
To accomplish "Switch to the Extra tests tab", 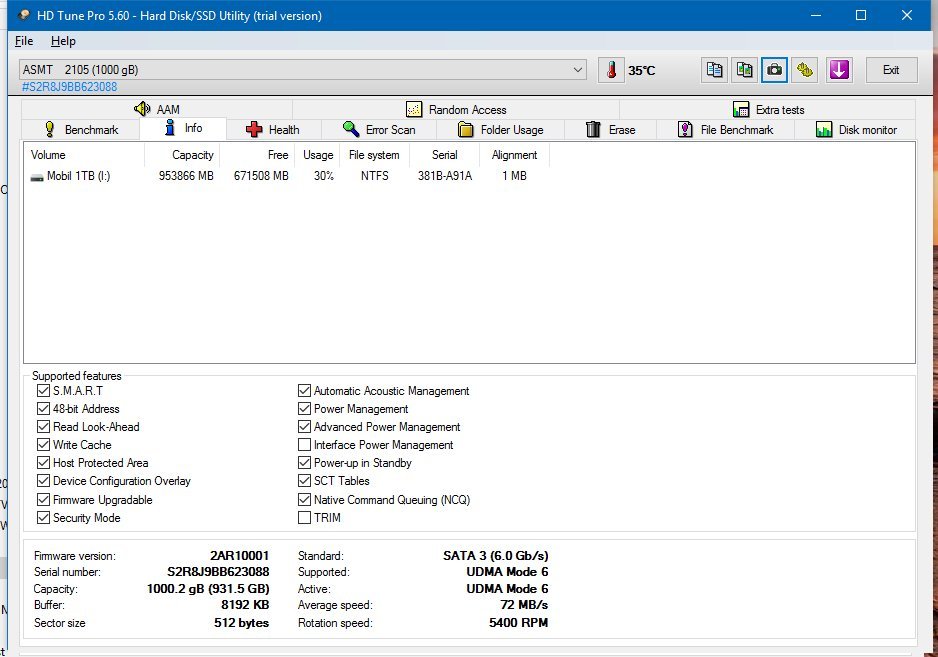I will tap(768, 110).
